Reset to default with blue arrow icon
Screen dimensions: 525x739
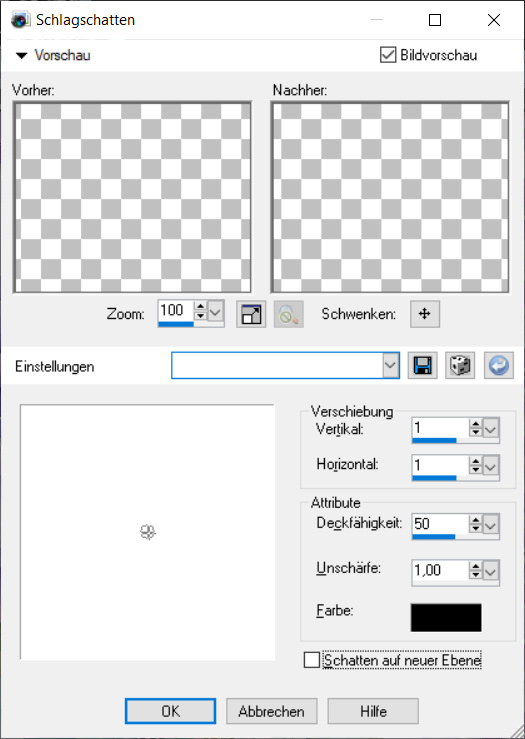tap(499, 365)
